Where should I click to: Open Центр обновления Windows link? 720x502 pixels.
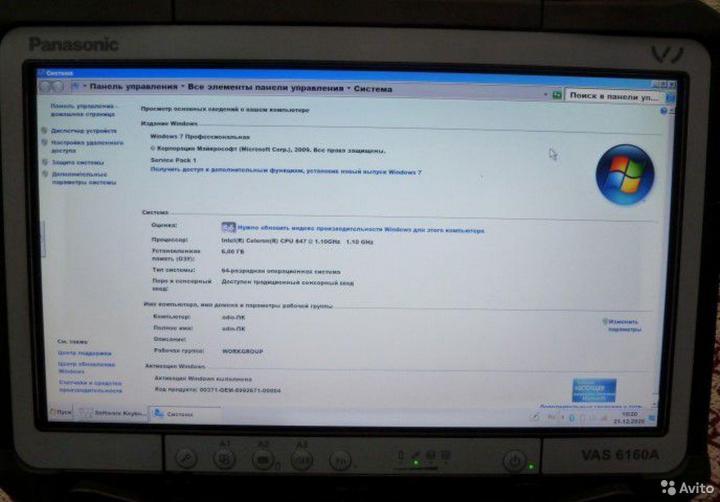[86, 367]
